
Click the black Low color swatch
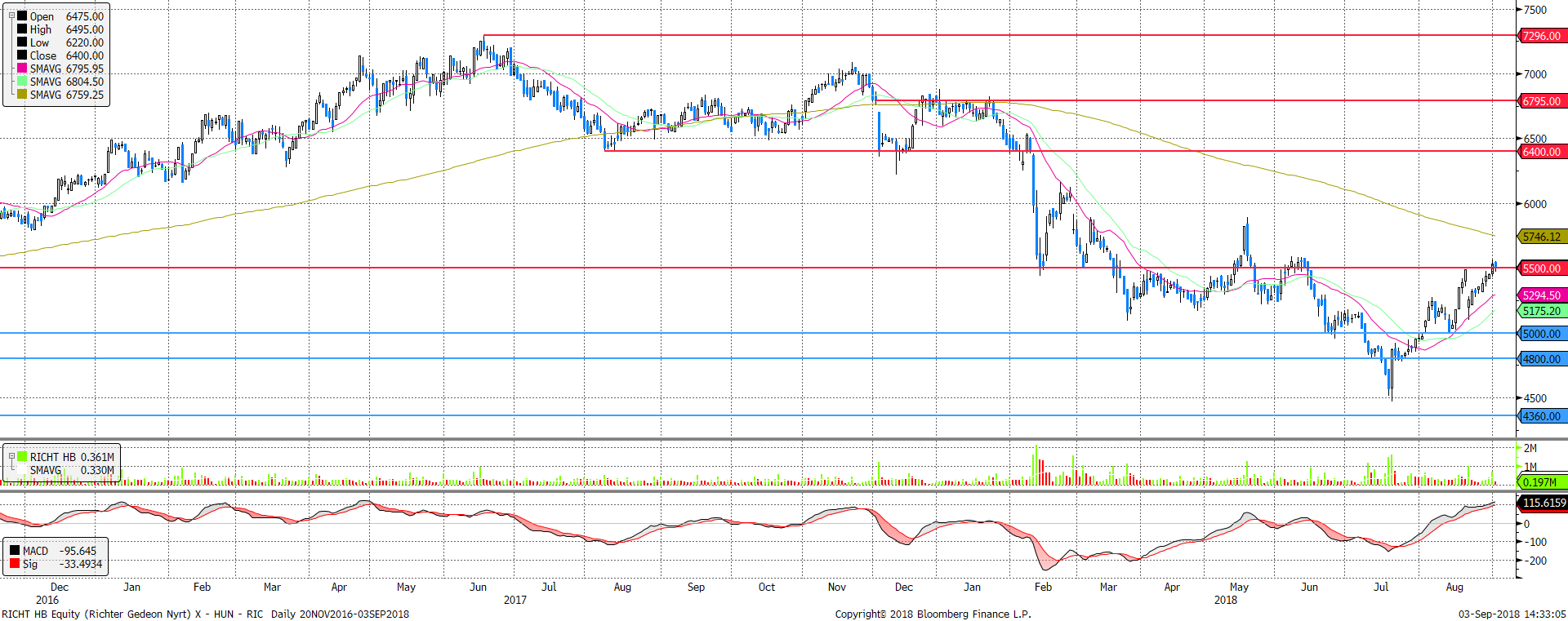click(22, 42)
